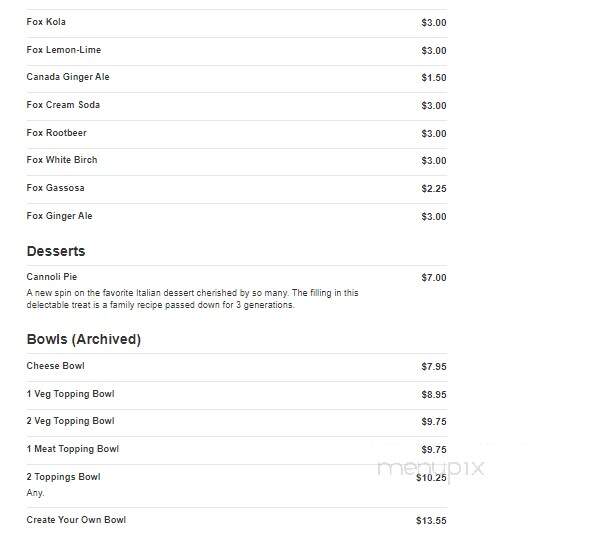Viewport: 610px width, 551px height.
Task: Select the 2 Toppings Bowl item name
Action: (x=63, y=477)
